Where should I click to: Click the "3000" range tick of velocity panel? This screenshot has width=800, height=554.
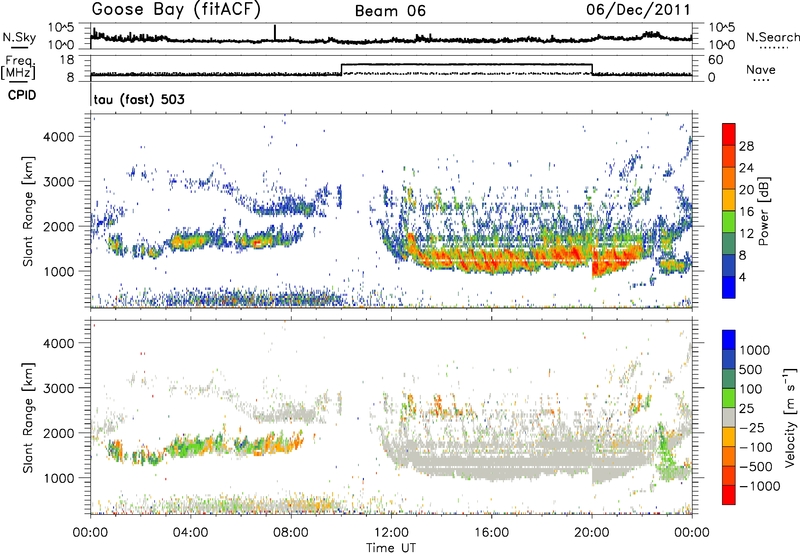point(58,388)
